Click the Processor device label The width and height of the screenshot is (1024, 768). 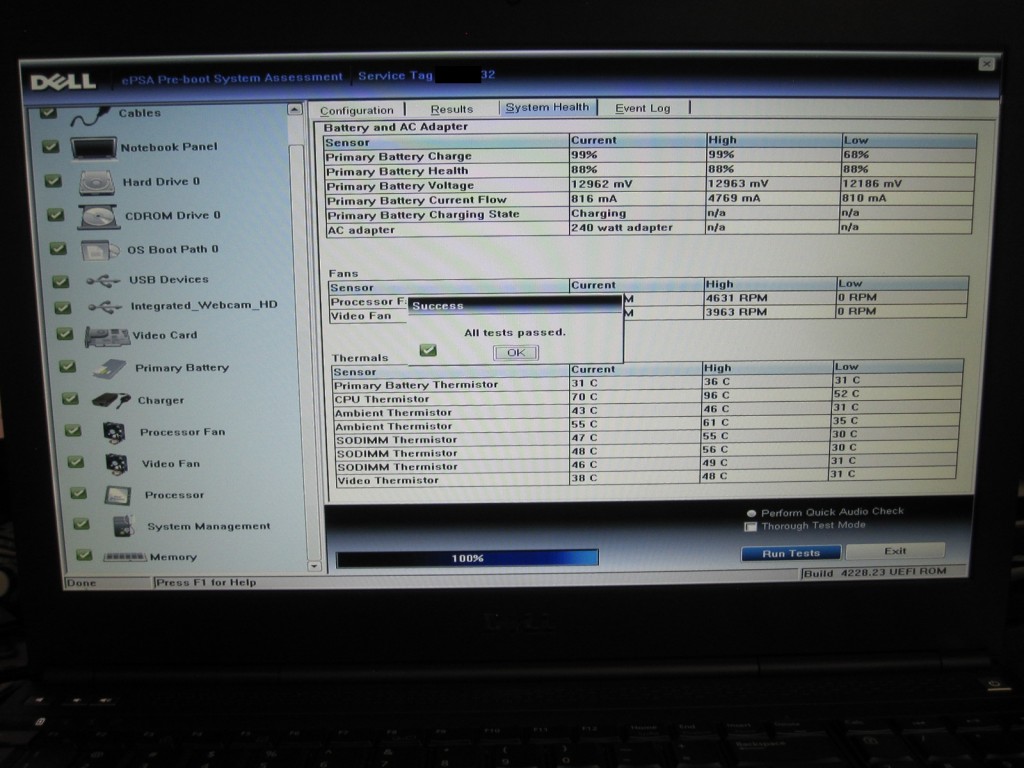(174, 495)
